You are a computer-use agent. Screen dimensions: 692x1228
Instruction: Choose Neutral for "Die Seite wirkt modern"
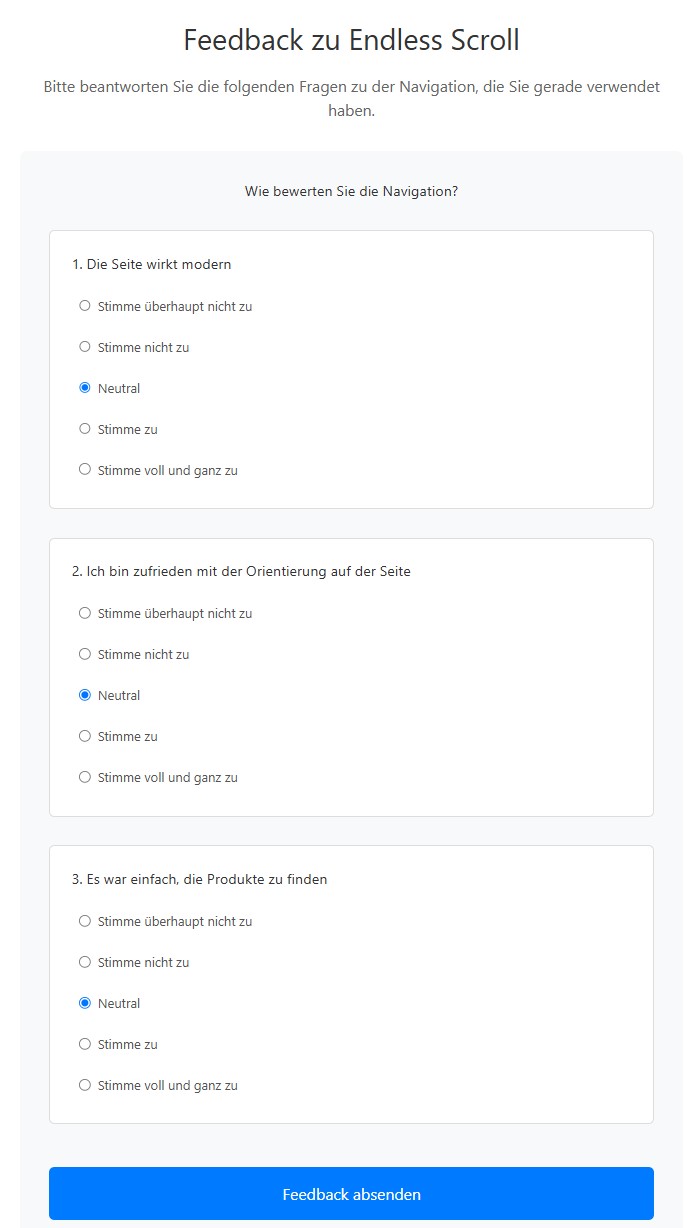pyautogui.click(x=85, y=388)
